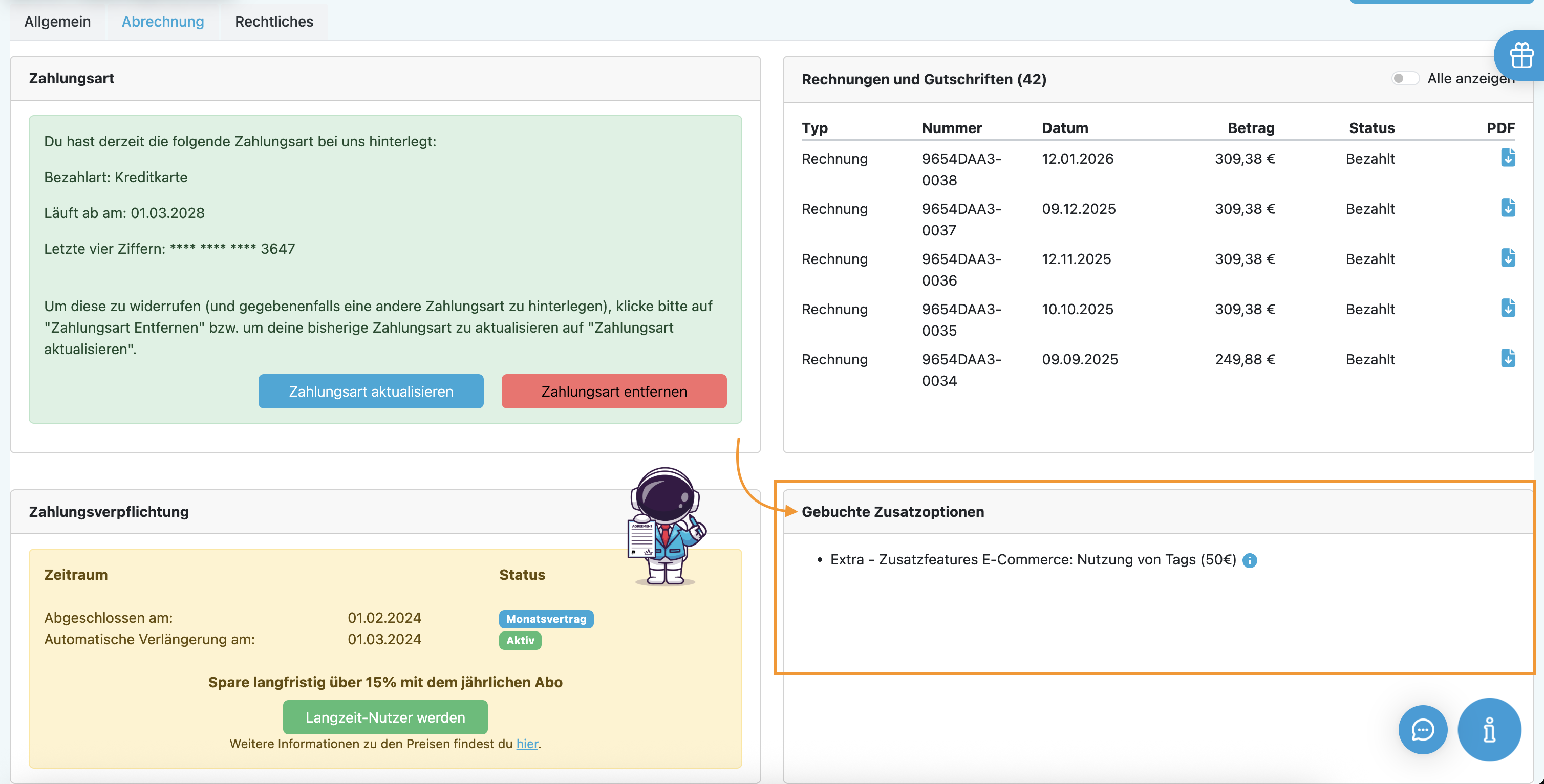Download PDF for the 249,88 € invoice

(x=1508, y=358)
